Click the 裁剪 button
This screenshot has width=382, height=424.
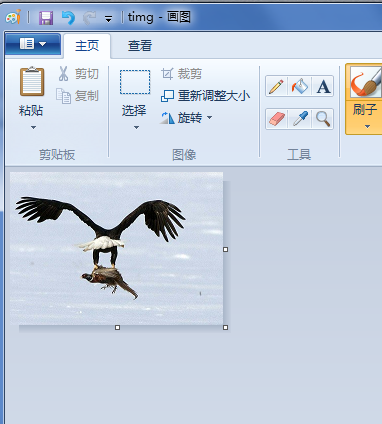tap(182, 74)
